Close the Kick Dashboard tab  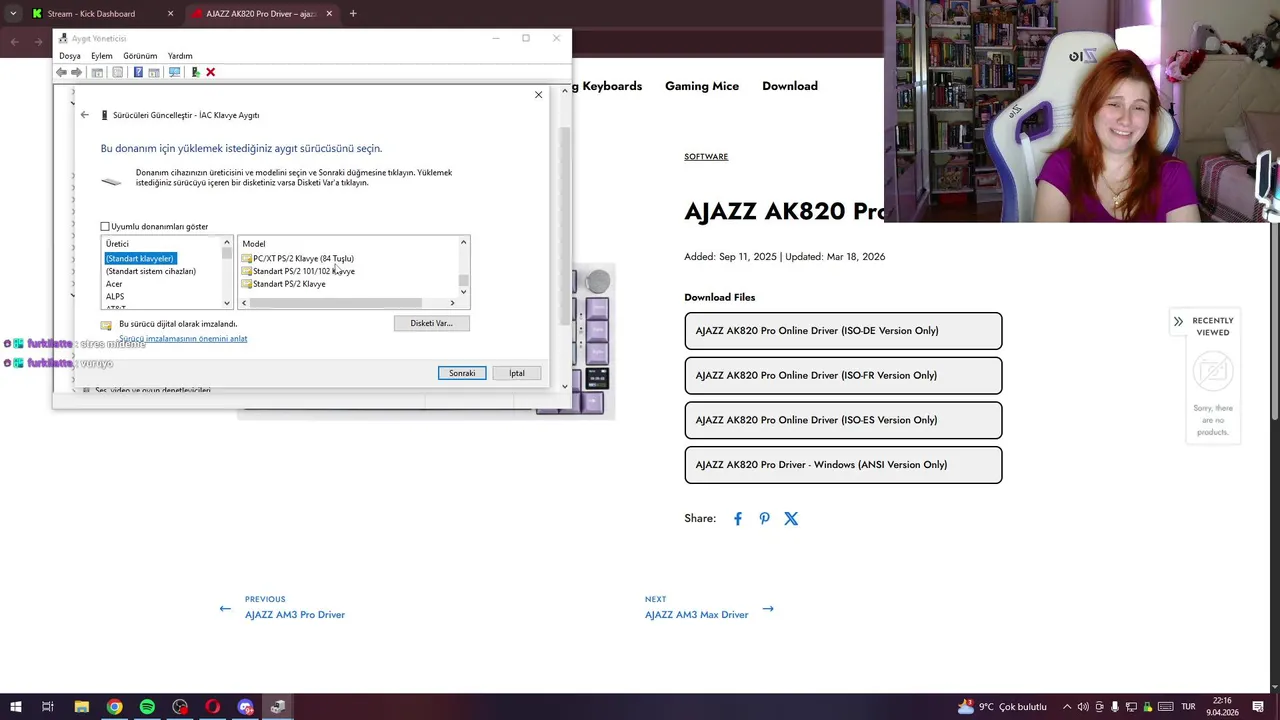170,14
